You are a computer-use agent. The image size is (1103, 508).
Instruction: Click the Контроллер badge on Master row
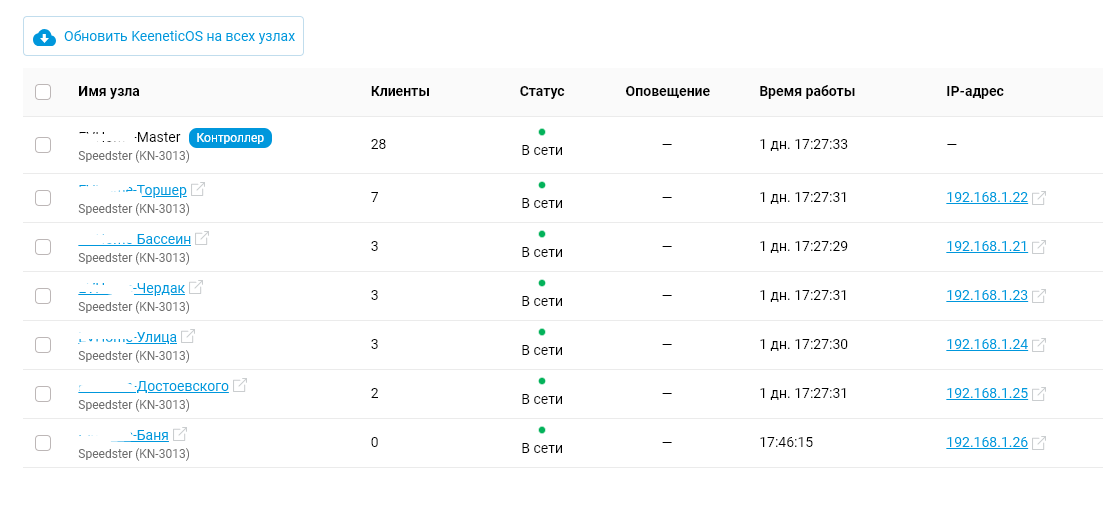230,138
